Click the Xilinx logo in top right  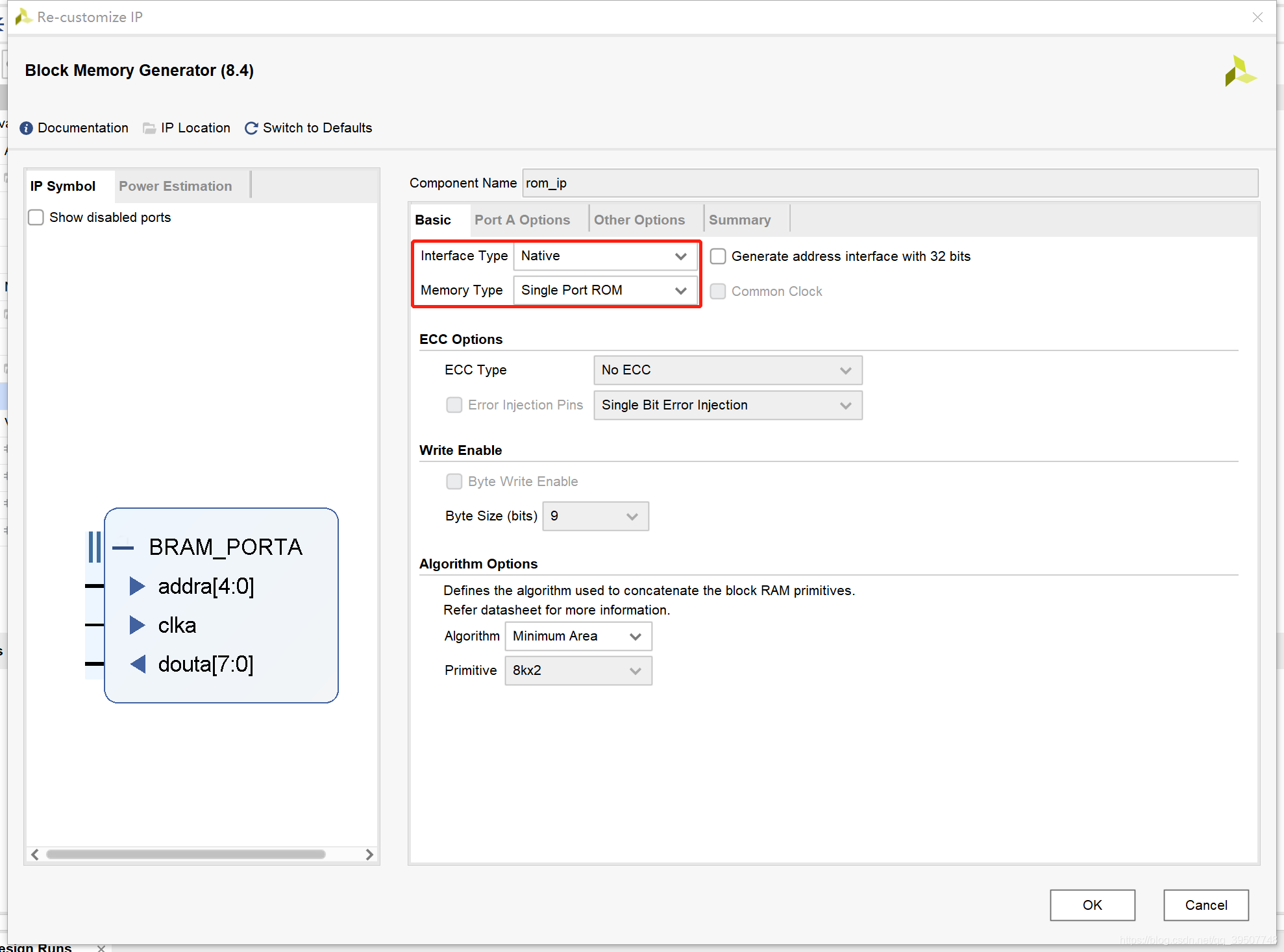1240,71
